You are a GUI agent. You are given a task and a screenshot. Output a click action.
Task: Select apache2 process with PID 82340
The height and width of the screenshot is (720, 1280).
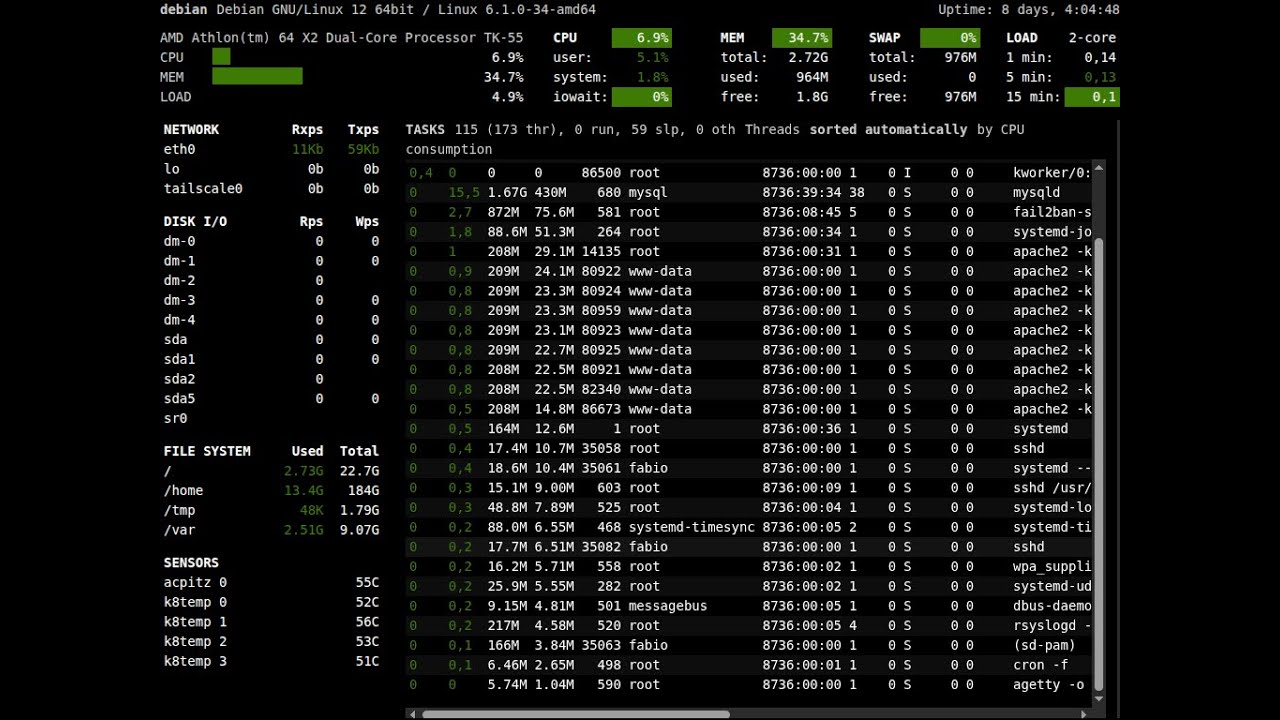pos(749,390)
